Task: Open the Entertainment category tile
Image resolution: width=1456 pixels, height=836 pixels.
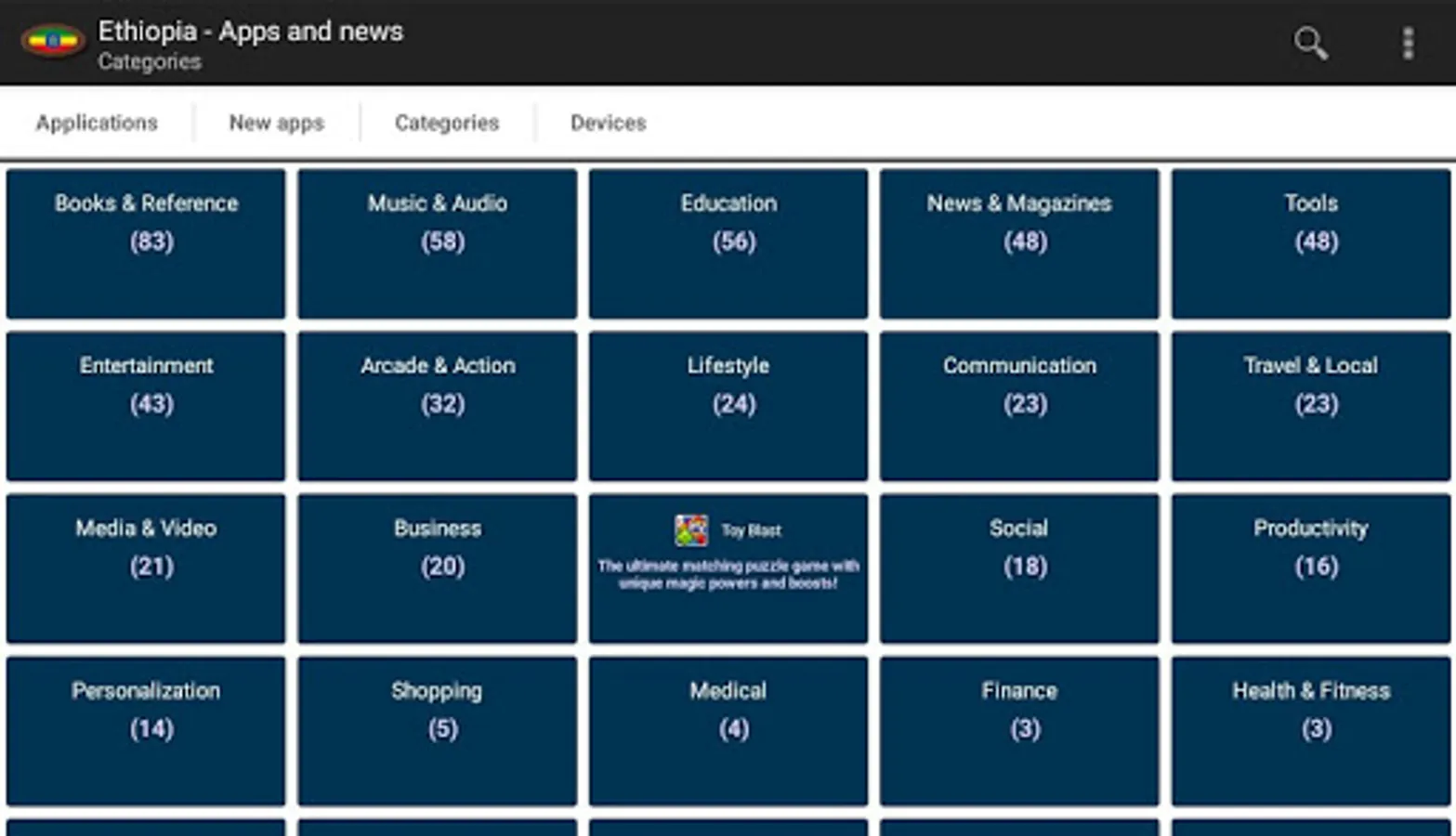Action: 146,406
